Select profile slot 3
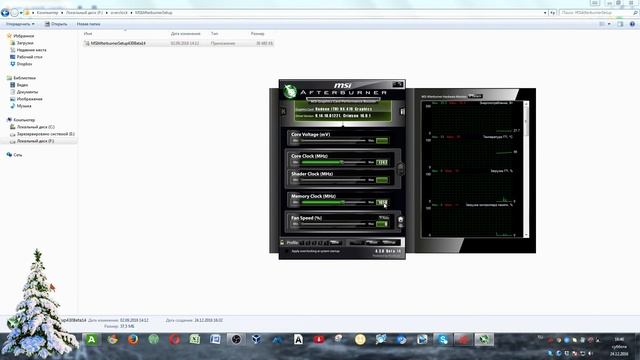 pyautogui.click(x=314, y=243)
